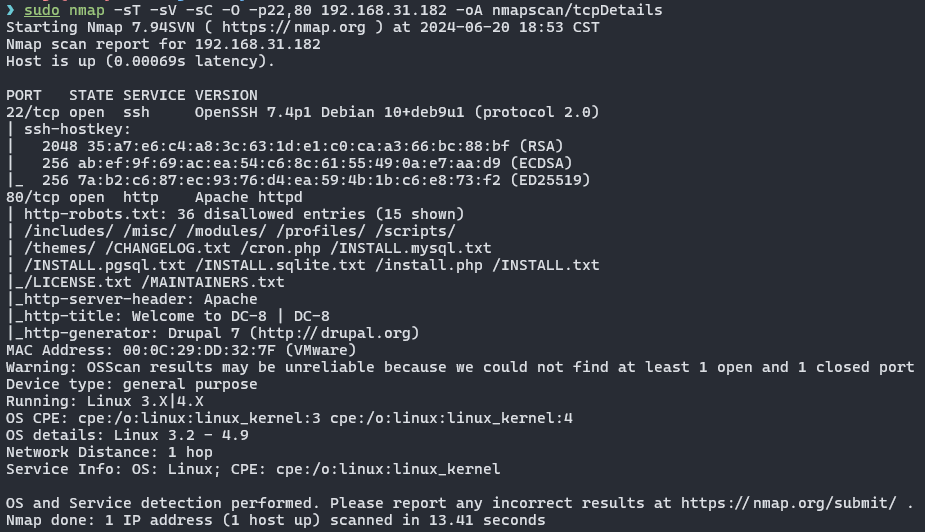Click the http://drupal.org generator link
Image resolution: width=925 pixels, height=532 pixels.
(334, 333)
